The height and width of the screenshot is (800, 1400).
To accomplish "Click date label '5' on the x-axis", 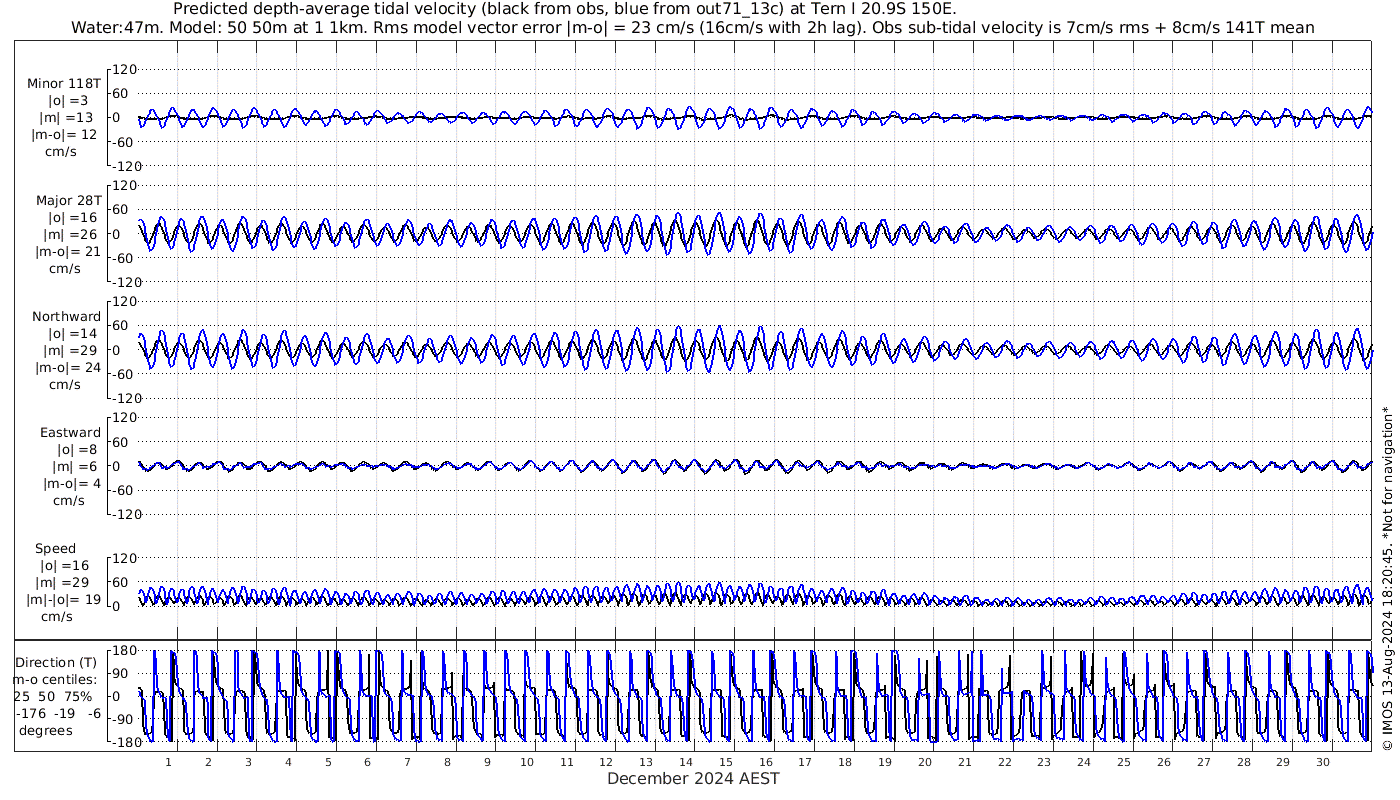I will tap(328, 762).
